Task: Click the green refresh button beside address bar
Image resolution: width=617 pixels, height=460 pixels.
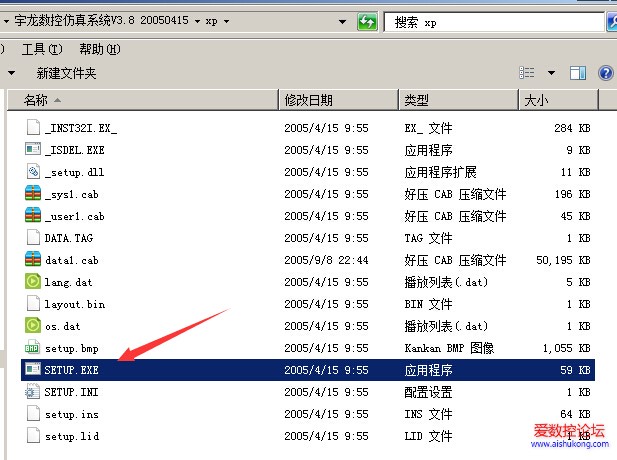Action: click(367, 22)
